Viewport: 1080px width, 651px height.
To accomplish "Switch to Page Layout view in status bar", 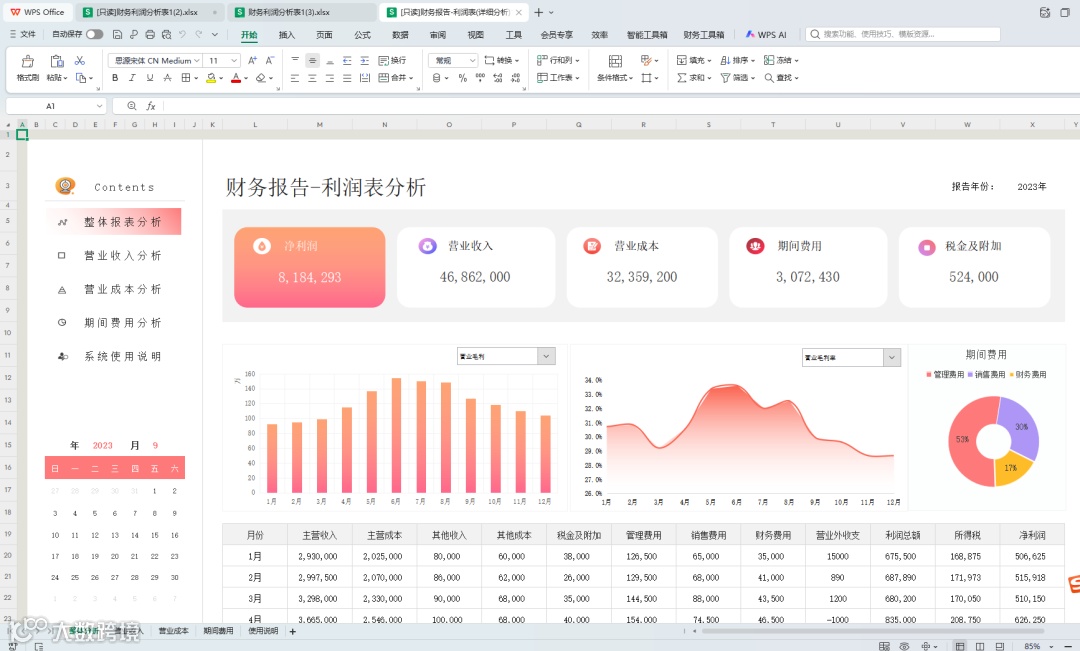I will click(x=979, y=646).
